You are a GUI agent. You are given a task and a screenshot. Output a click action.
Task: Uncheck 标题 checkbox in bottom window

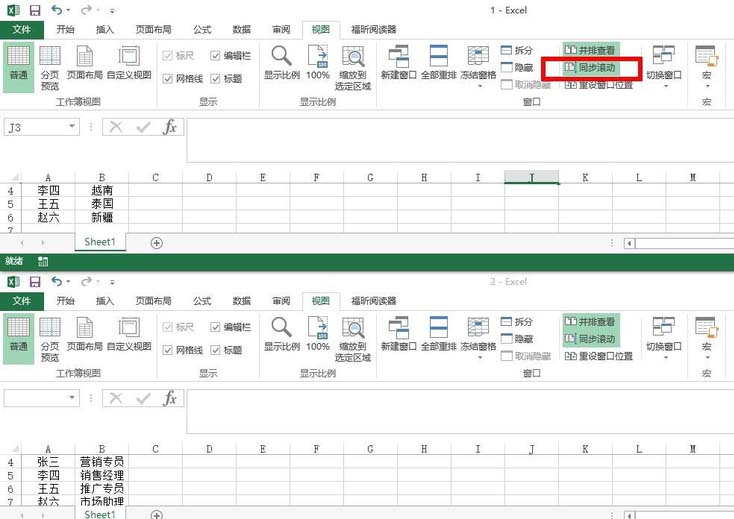point(216,350)
